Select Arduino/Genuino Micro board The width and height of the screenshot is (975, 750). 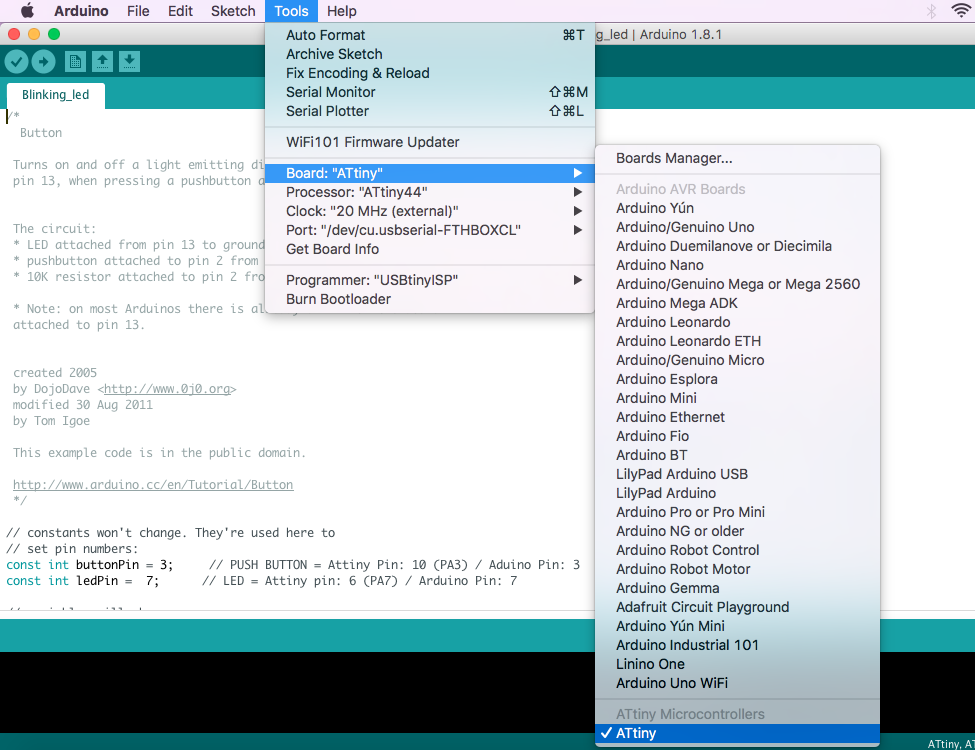737,359
